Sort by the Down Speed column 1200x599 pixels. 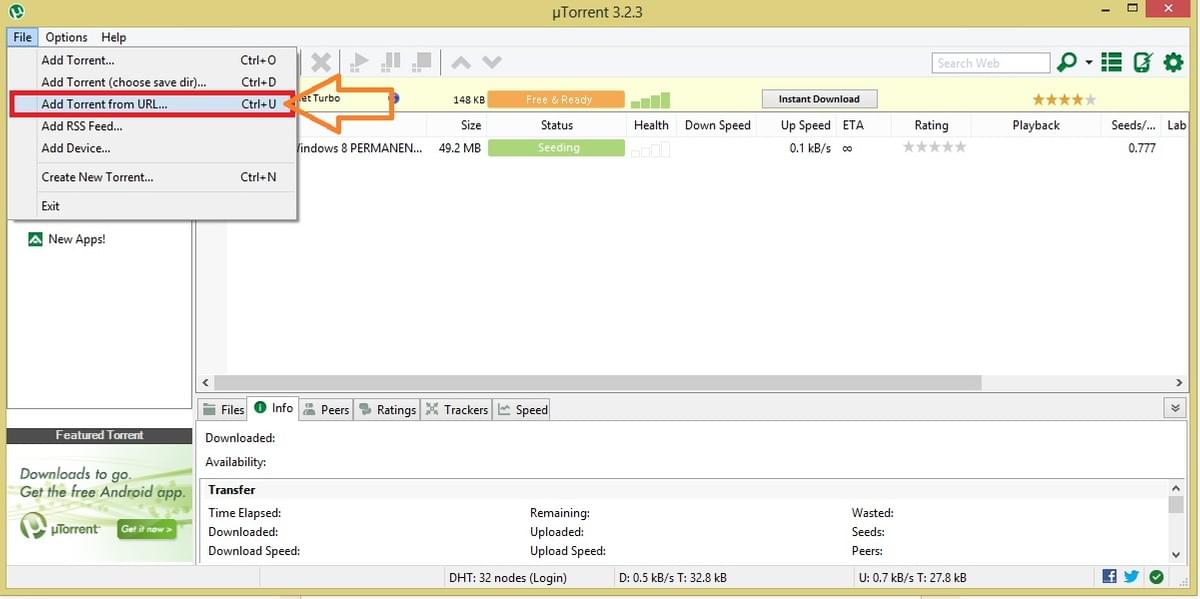[717, 125]
